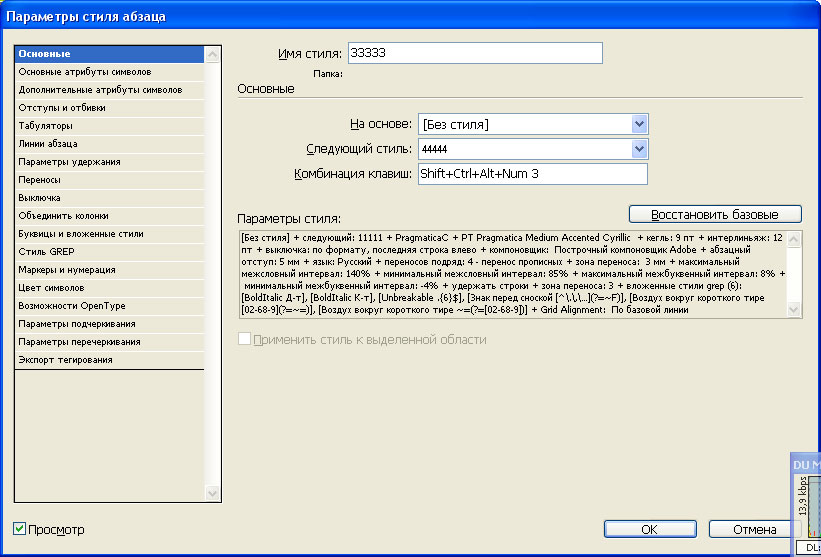Open Дополнительные атрибуты символов section
This screenshot has height=557, width=821.
coord(109,90)
